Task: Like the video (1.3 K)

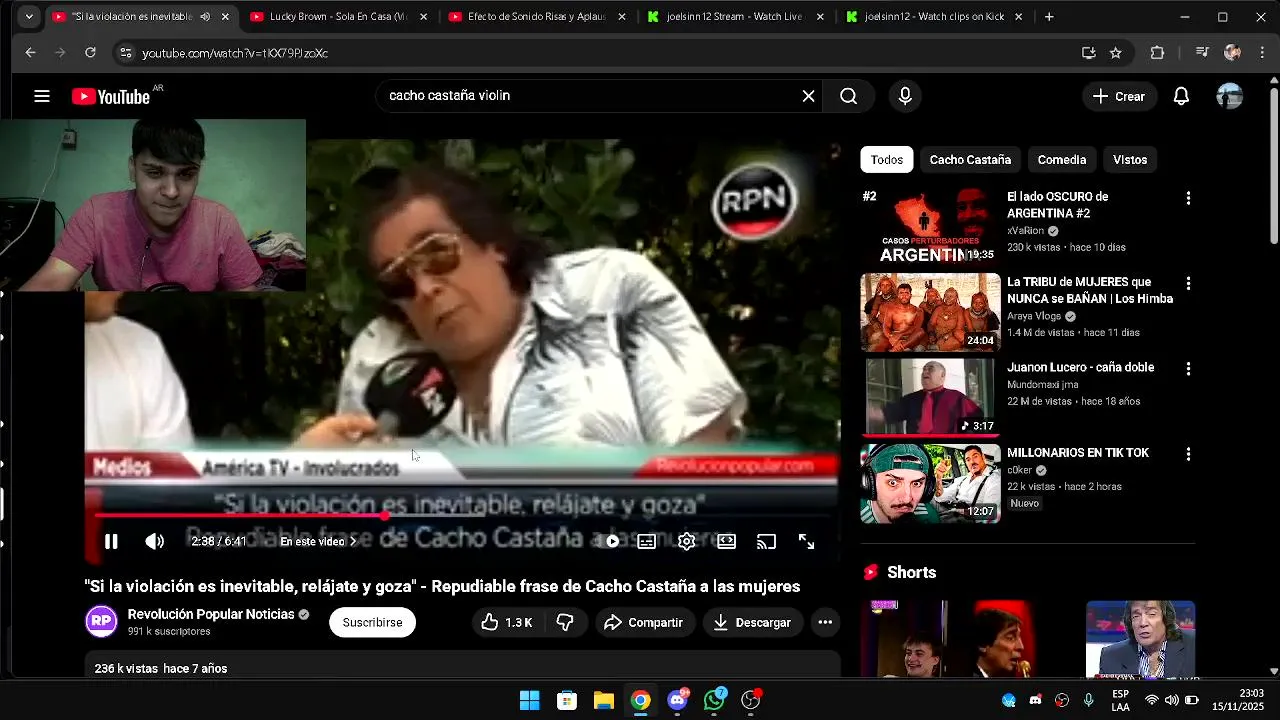Action: tap(507, 622)
